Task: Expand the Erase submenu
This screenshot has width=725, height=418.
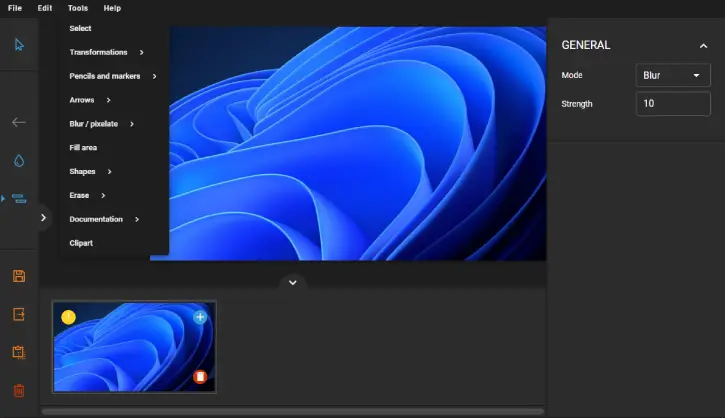Action: 87,196
